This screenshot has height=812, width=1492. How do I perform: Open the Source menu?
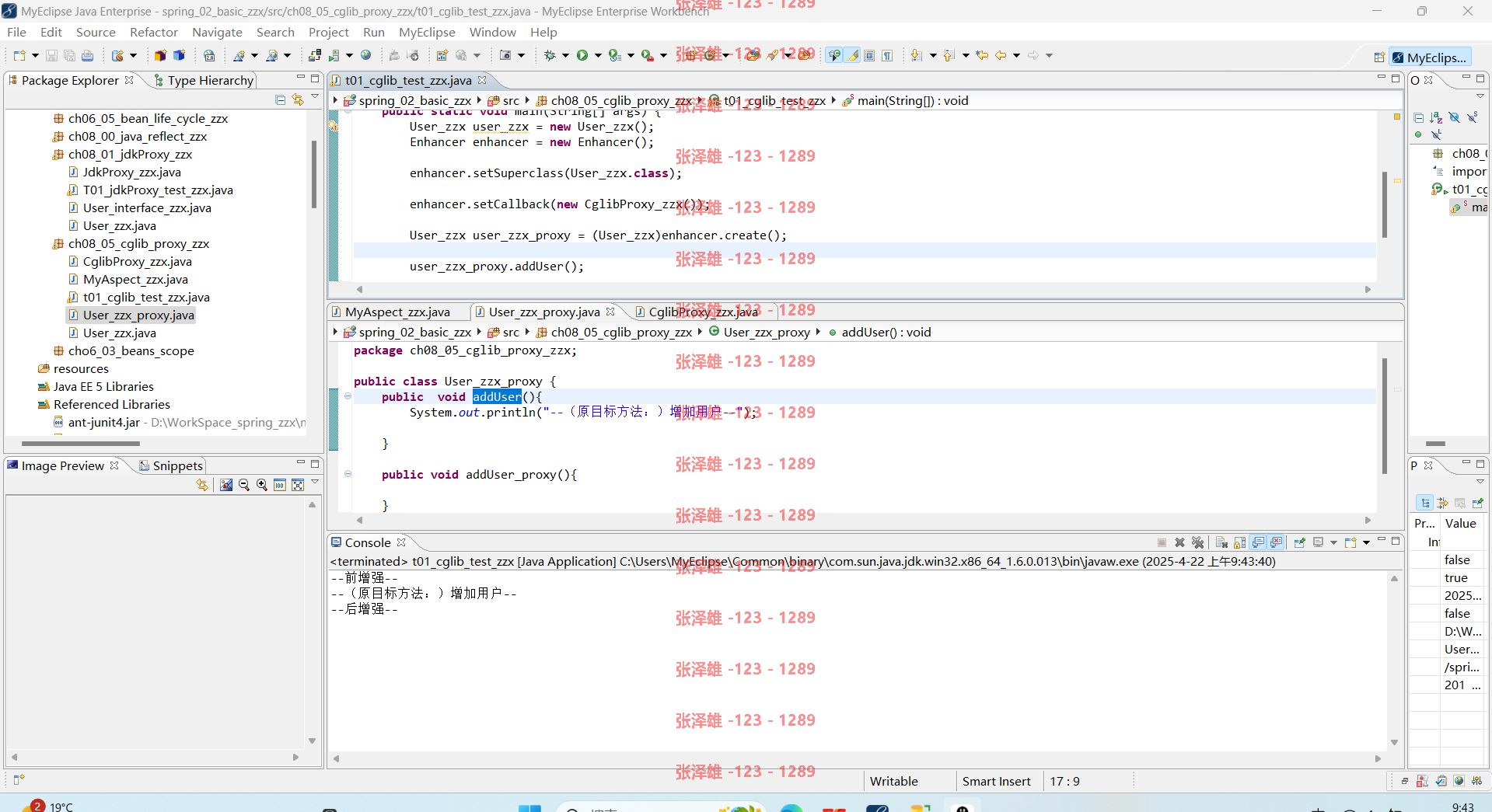96,32
